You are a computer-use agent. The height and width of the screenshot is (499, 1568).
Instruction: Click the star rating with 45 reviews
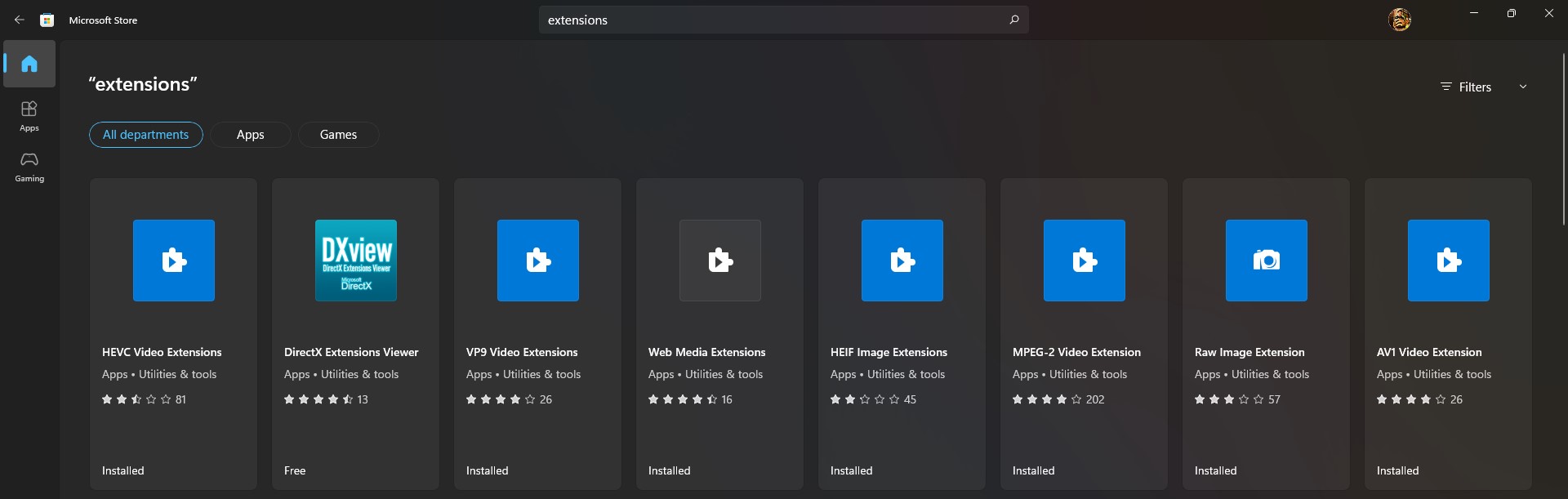click(873, 399)
